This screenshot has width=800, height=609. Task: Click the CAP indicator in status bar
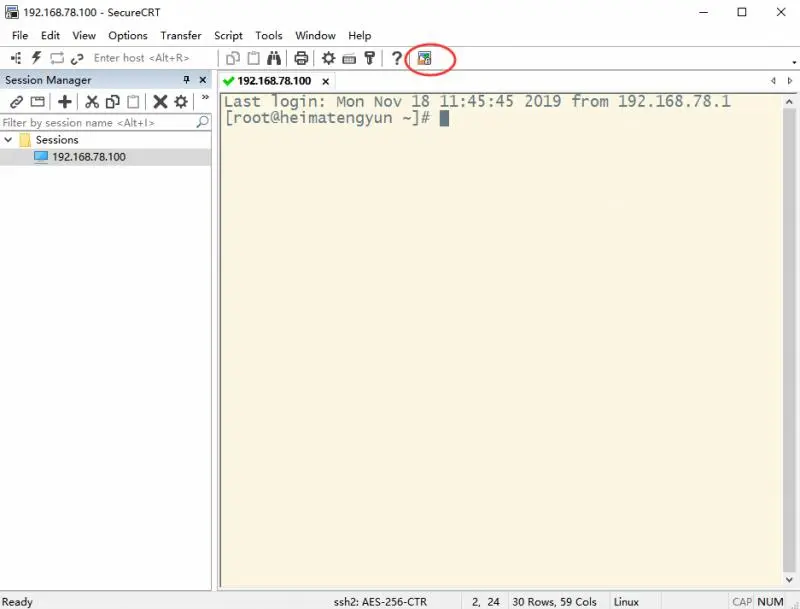coord(742,602)
